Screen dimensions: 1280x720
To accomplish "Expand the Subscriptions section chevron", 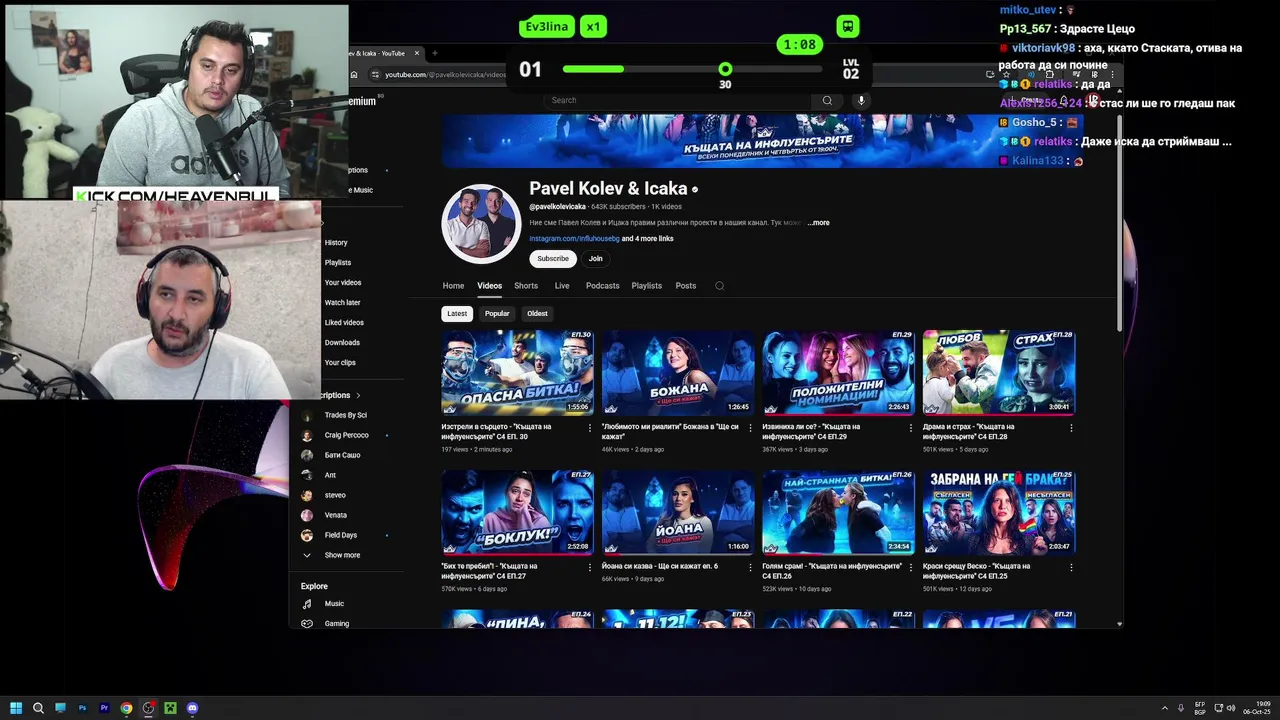I will [x=358, y=395].
